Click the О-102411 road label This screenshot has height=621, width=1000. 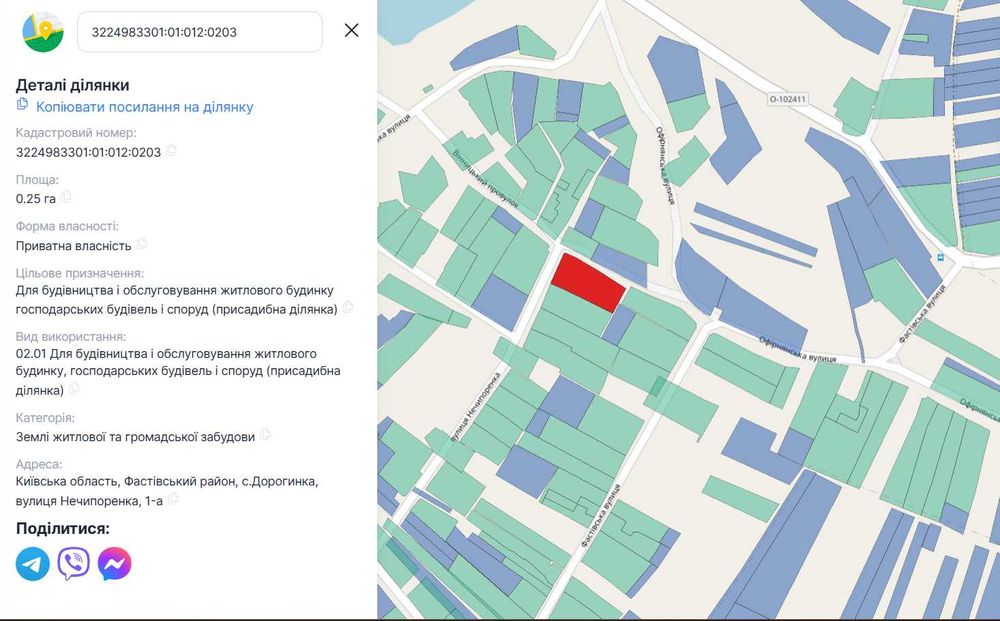(787, 99)
